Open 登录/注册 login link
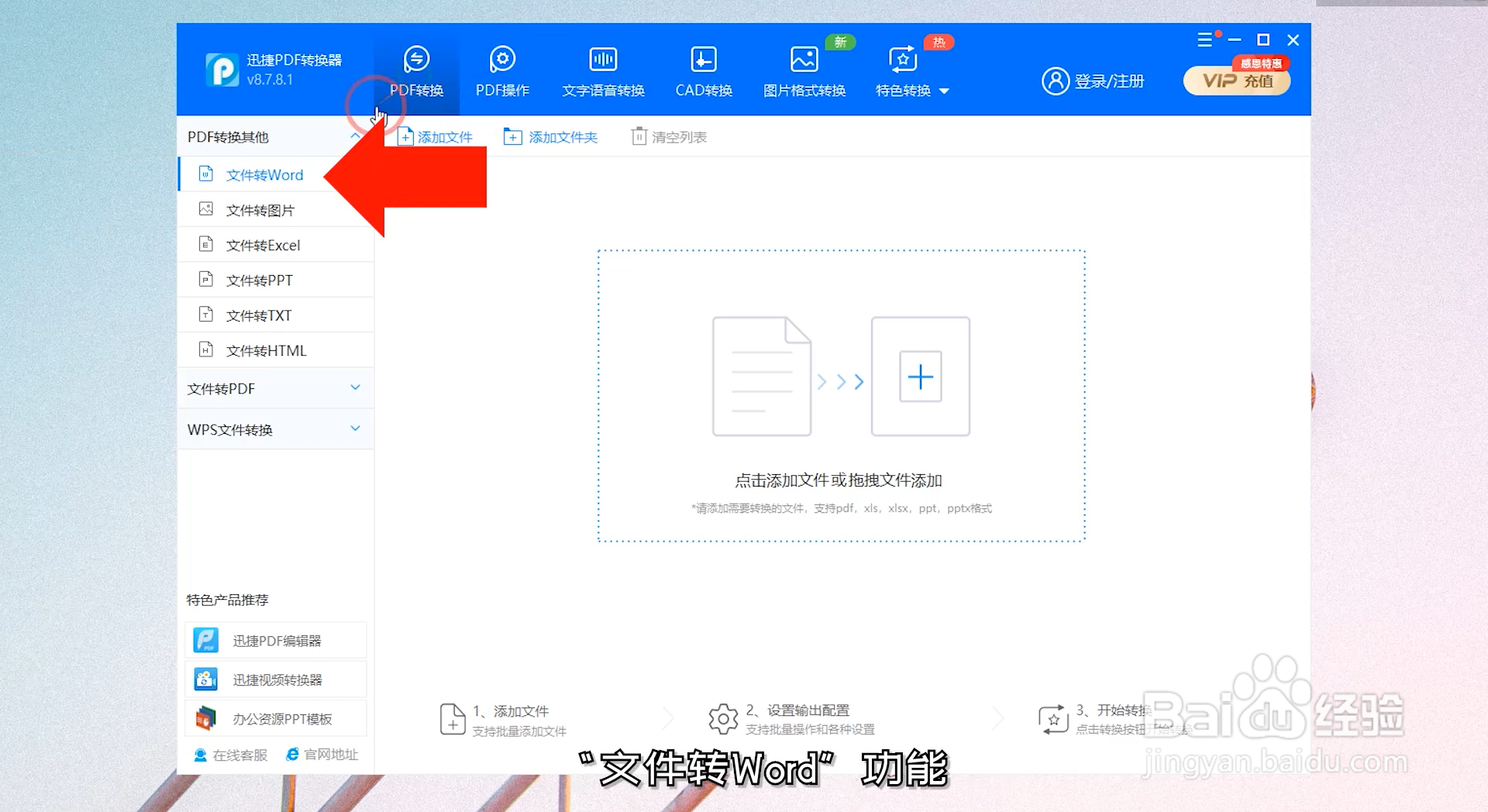Screen dimensions: 1488x812 [x=1109, y=81]
